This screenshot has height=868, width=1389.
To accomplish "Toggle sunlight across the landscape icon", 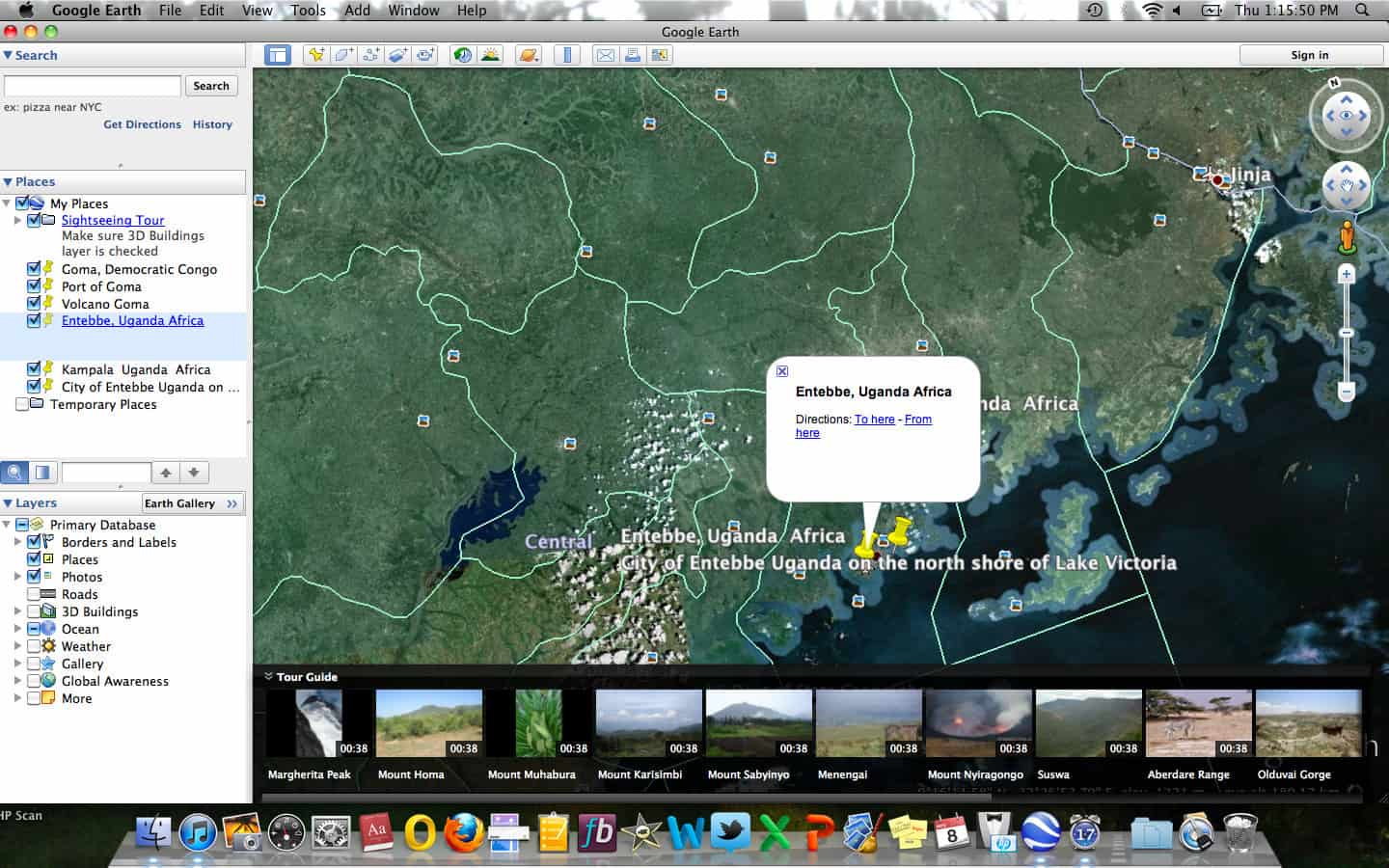I will tap(490, 55).
